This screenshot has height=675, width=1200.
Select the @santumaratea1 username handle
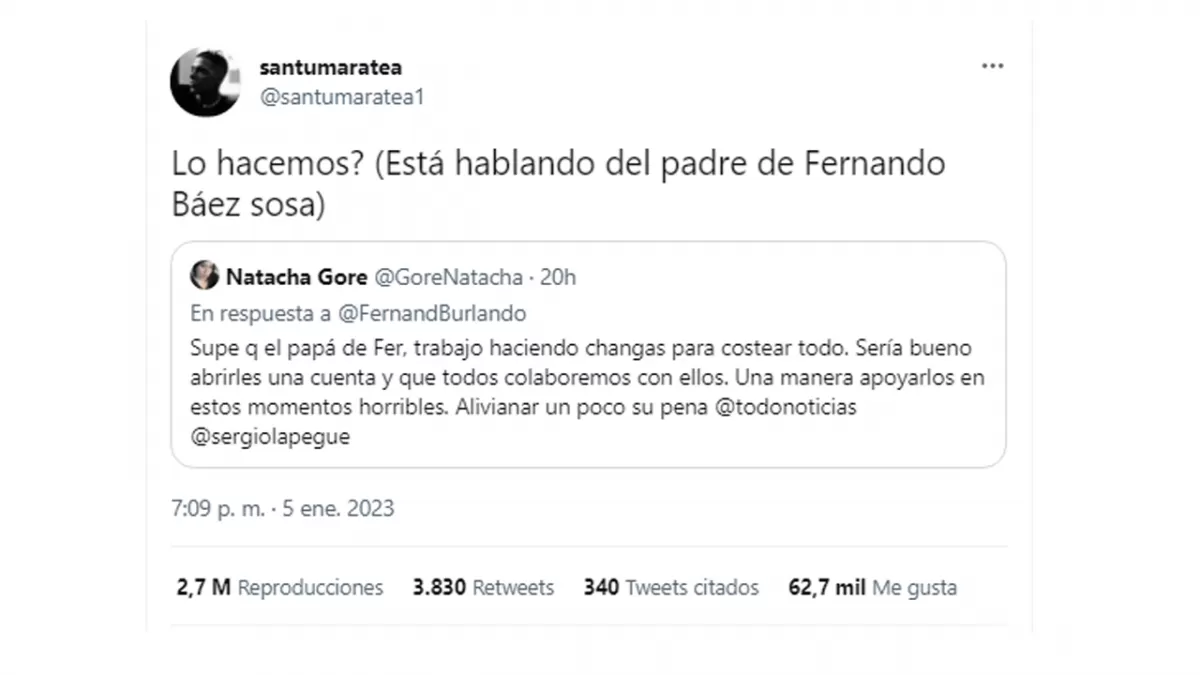343,97
